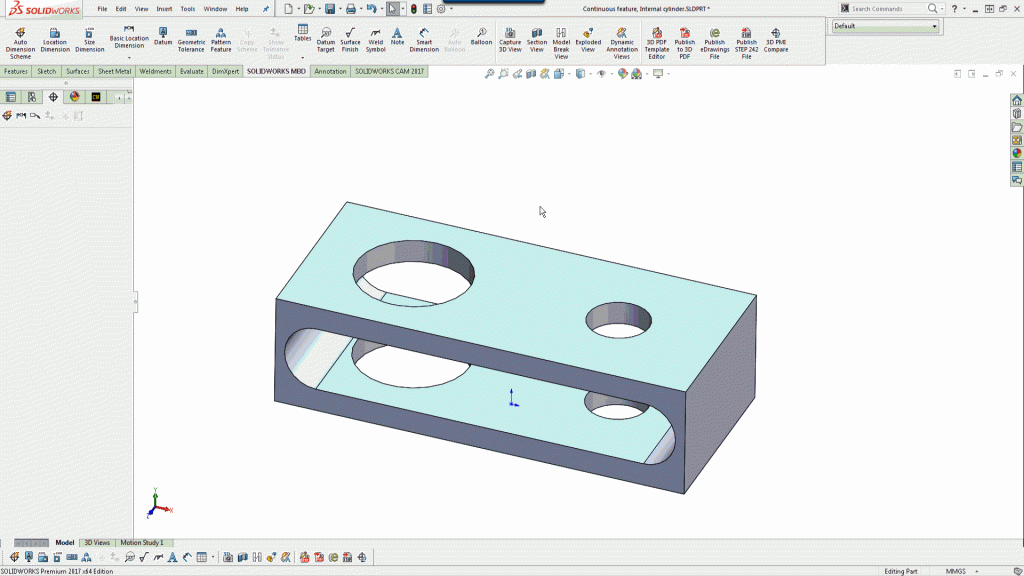The height and width of the screenshot is (576, 1024).
Task: Expand the View Orientation dropdown arrow
Action: pos(568,75)
